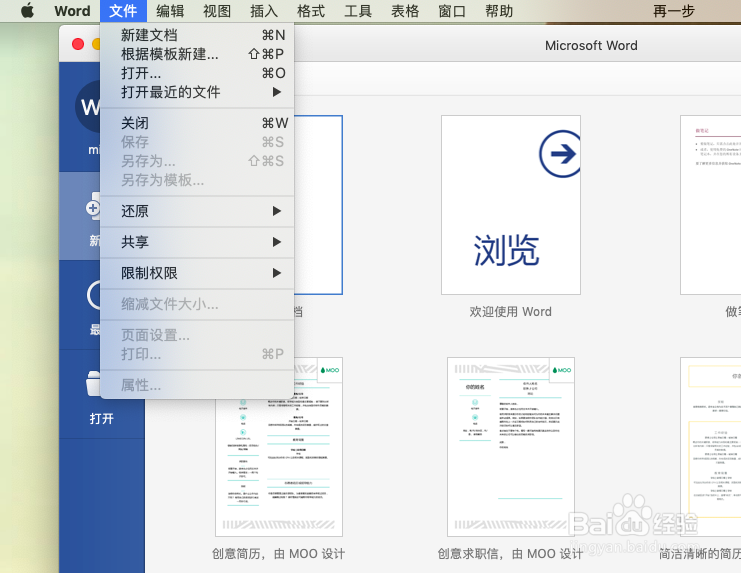This screenshot has height=573, width=741.
Task: Choose 根据模板新建... menu entry
Action: coord(197,54)
